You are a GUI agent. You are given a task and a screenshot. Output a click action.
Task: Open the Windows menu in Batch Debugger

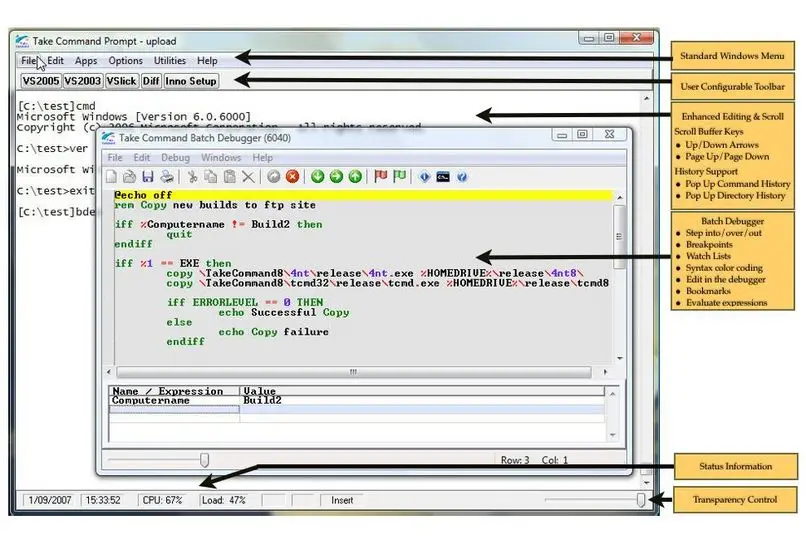pyautogui.click(x=221, y=158)
